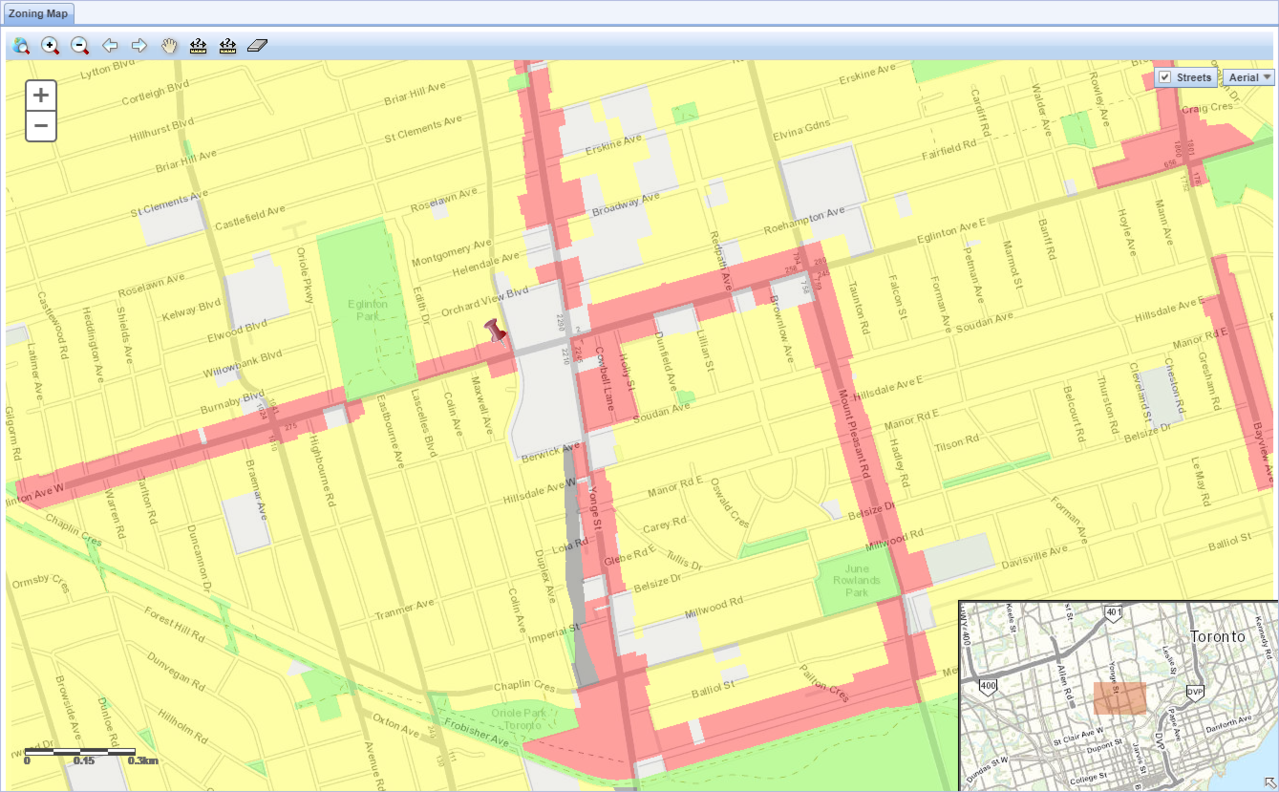Click the minus zoom button on map

click(x=41, y=126)
